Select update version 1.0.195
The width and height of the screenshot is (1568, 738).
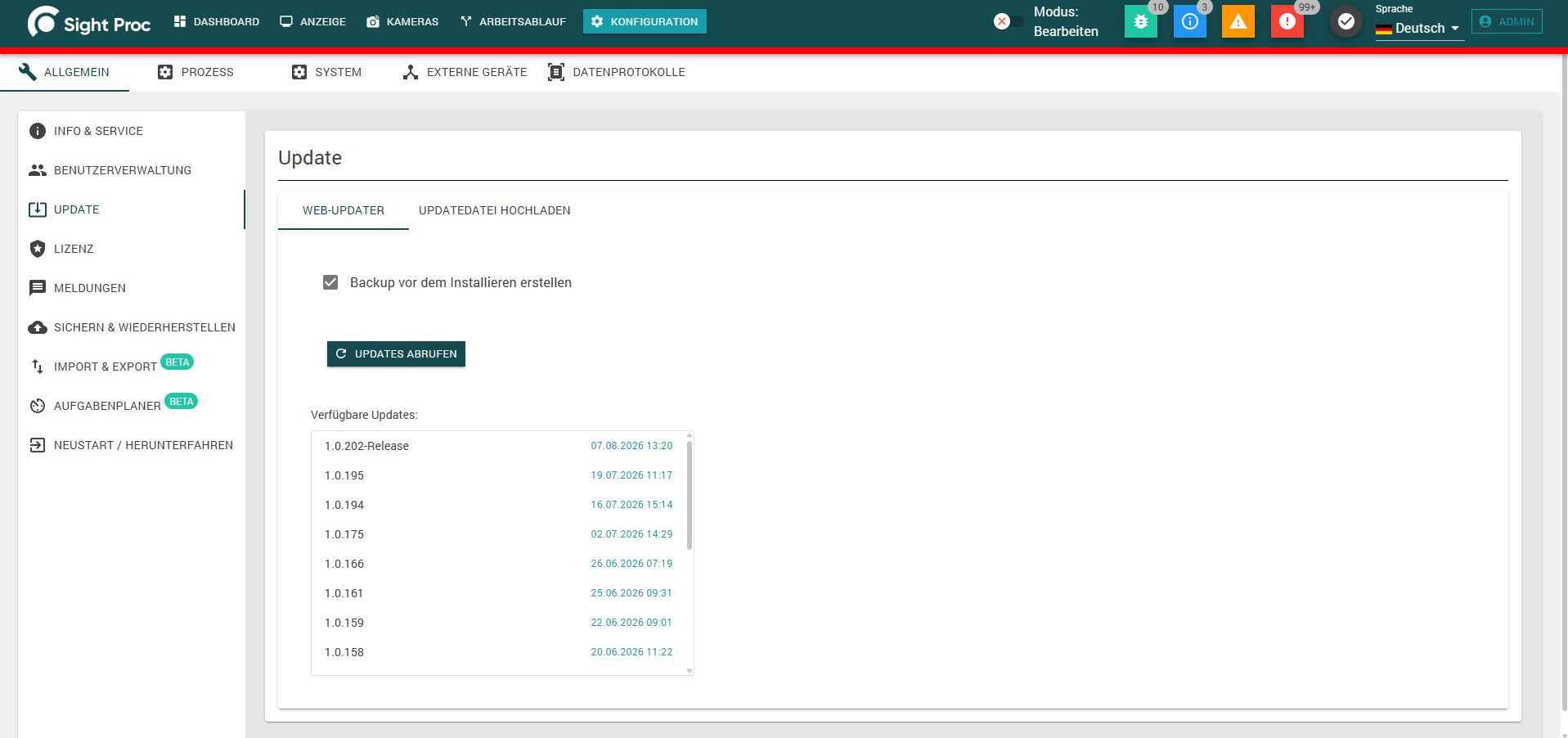pos(499,475)
